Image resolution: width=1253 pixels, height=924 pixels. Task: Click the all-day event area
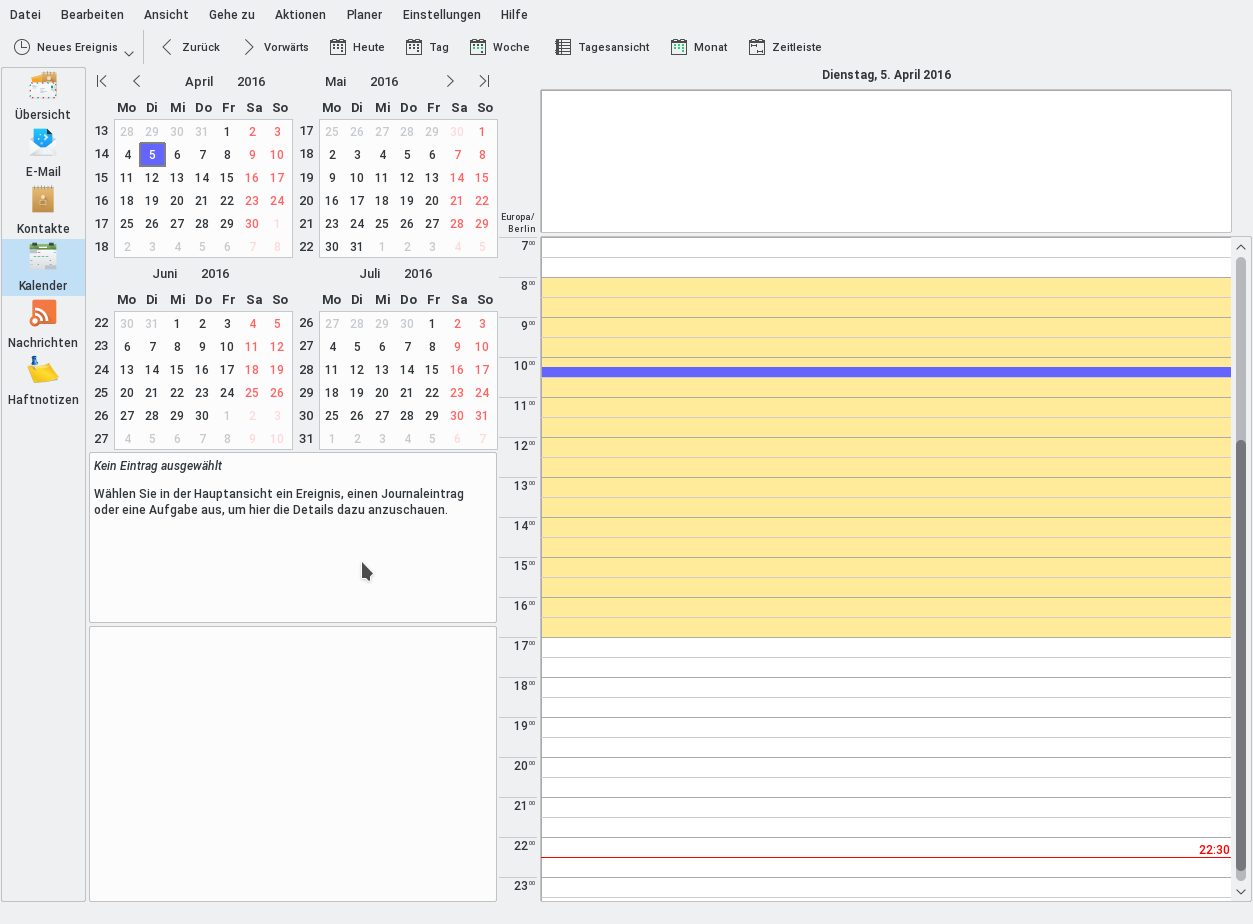click(x=886, y=161)
